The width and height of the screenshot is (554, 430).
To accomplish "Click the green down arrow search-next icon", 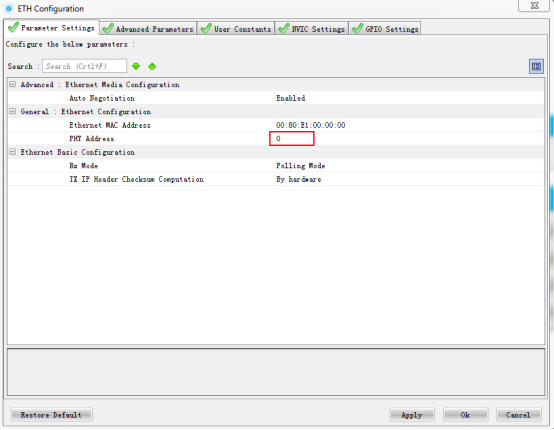I will coord(136,66).
